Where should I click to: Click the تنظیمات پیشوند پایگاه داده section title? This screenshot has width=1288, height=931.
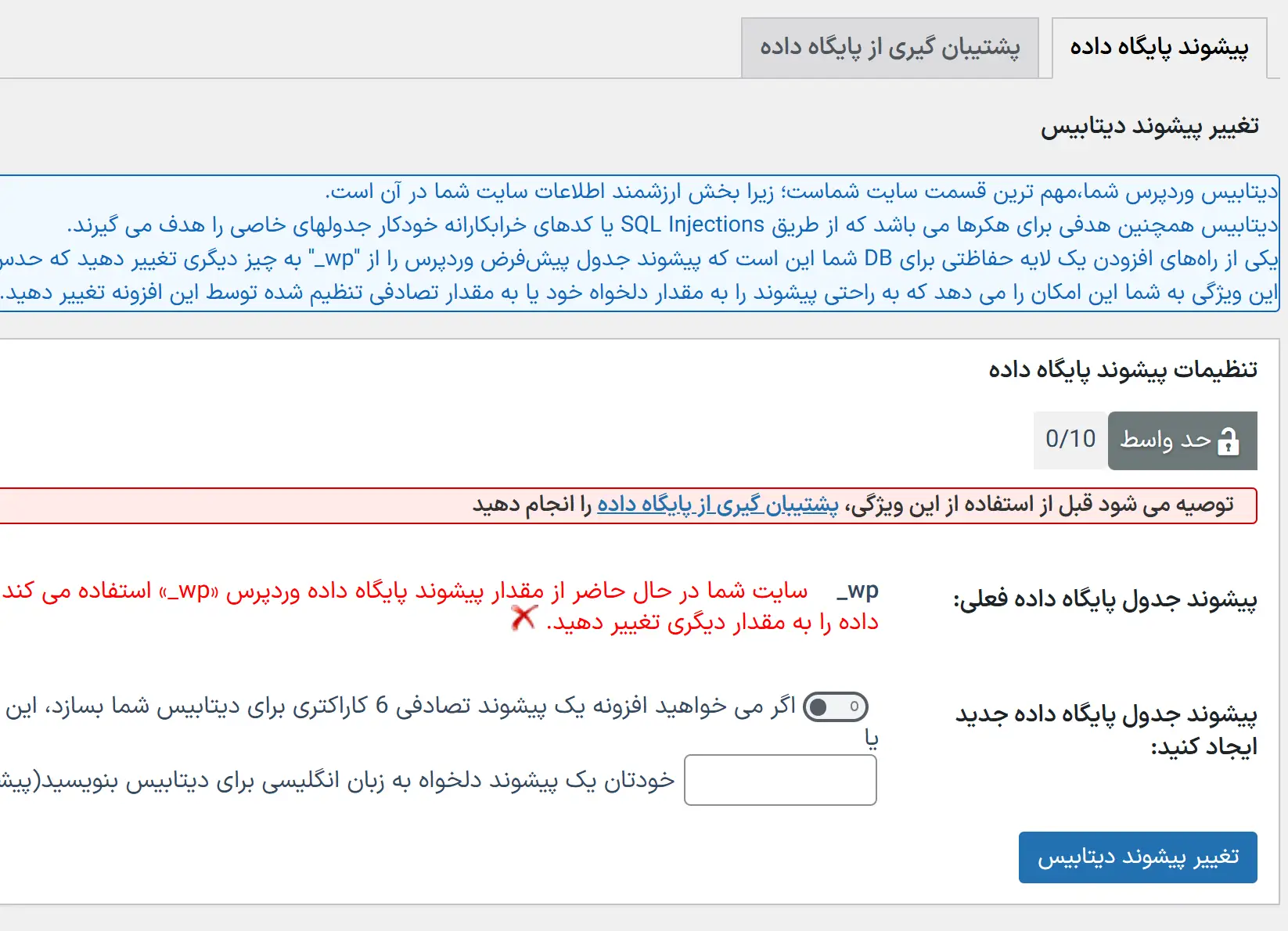(x=1122, y=369)
